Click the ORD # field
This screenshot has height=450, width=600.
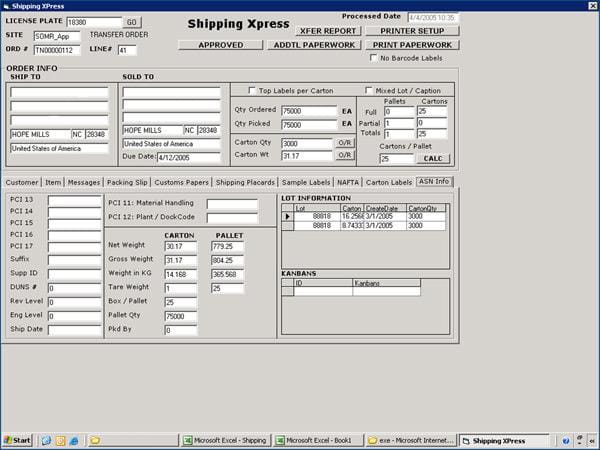pos(57,50)
